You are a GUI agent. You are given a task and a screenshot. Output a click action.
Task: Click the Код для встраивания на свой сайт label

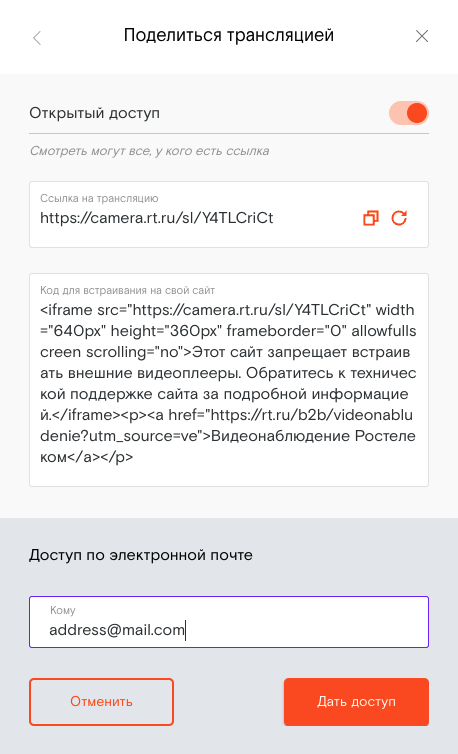tap(127, 290)
